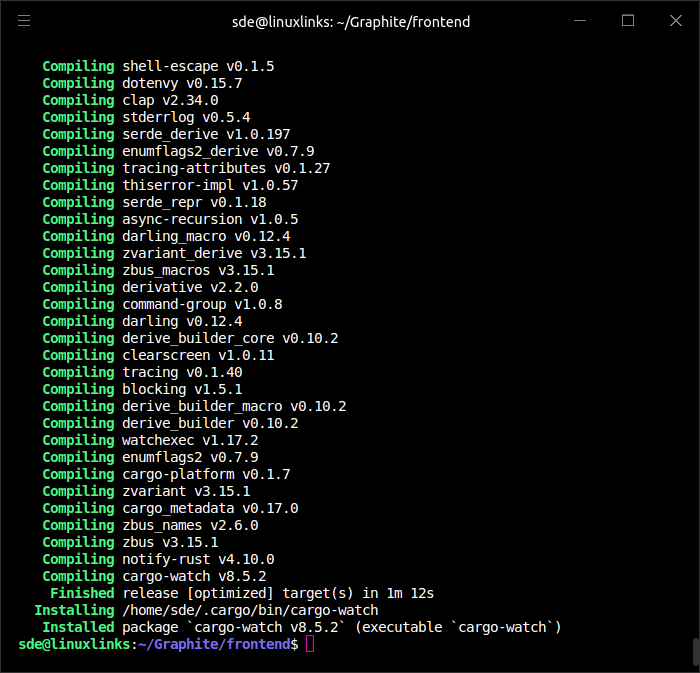The image size is (700, 673).
Task: Open the terminal hamburger menu
Action: tap(24, 21)
